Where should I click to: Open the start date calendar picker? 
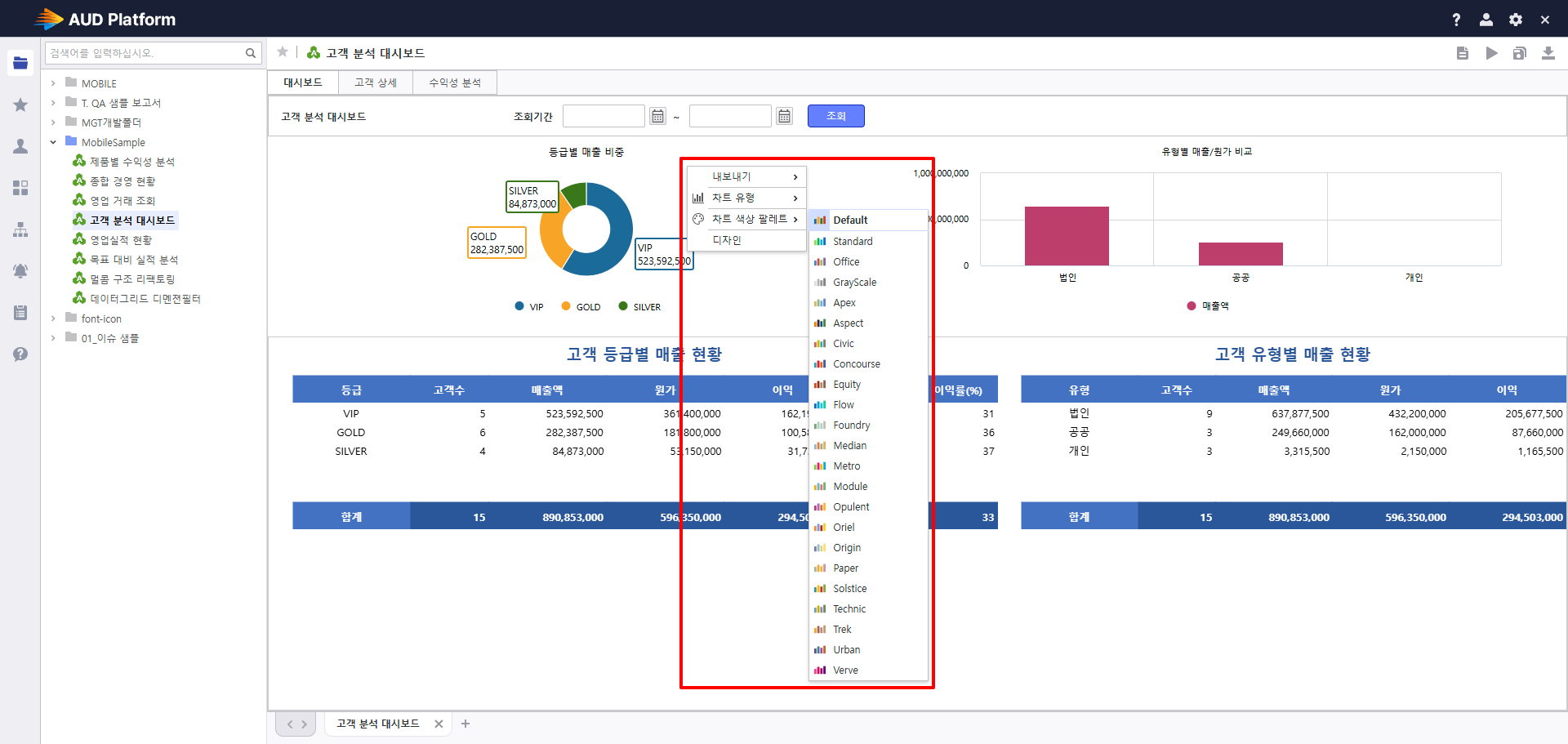(x=657, y=116)
